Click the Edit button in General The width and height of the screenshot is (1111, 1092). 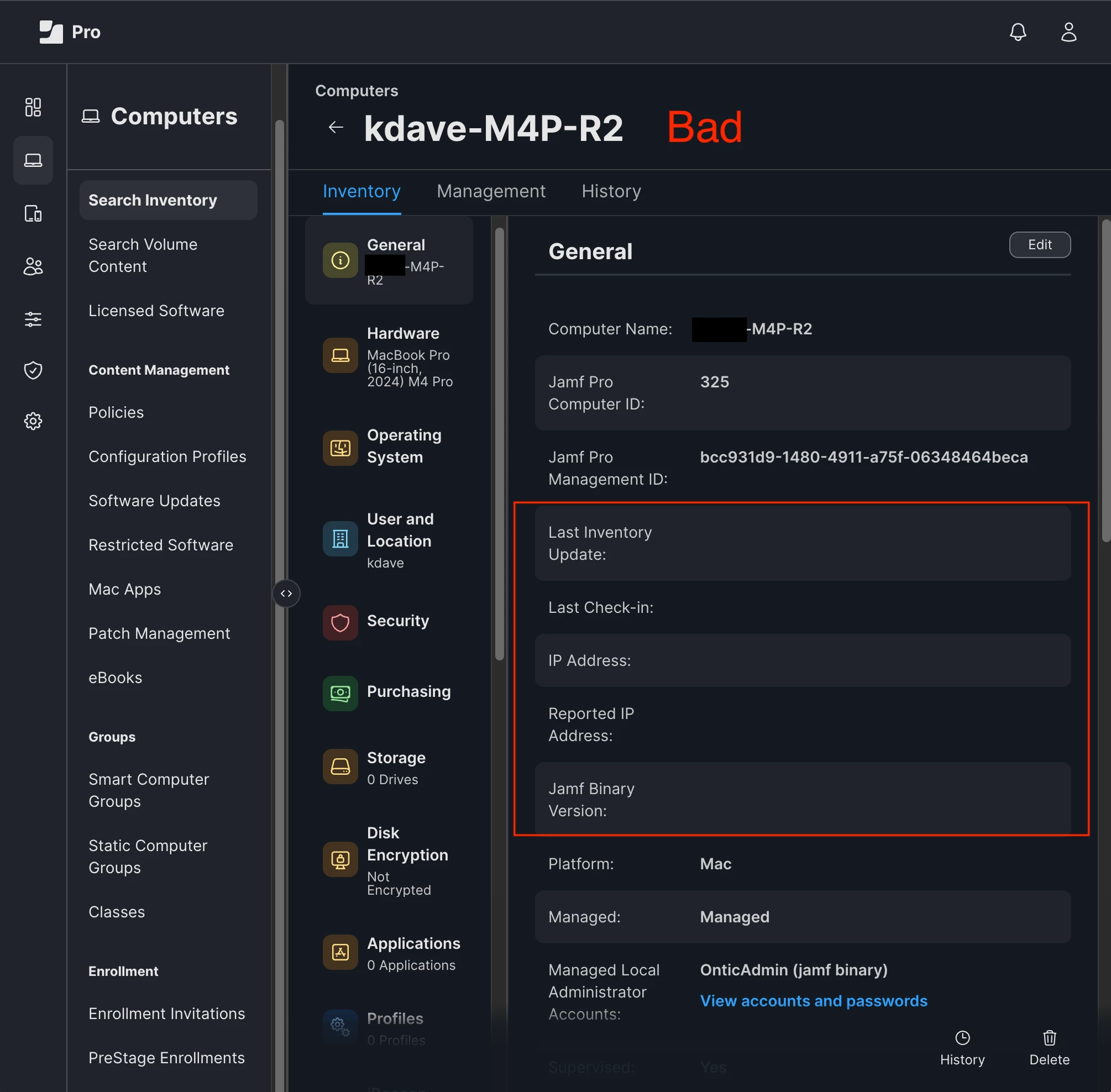pos(1039,245)
